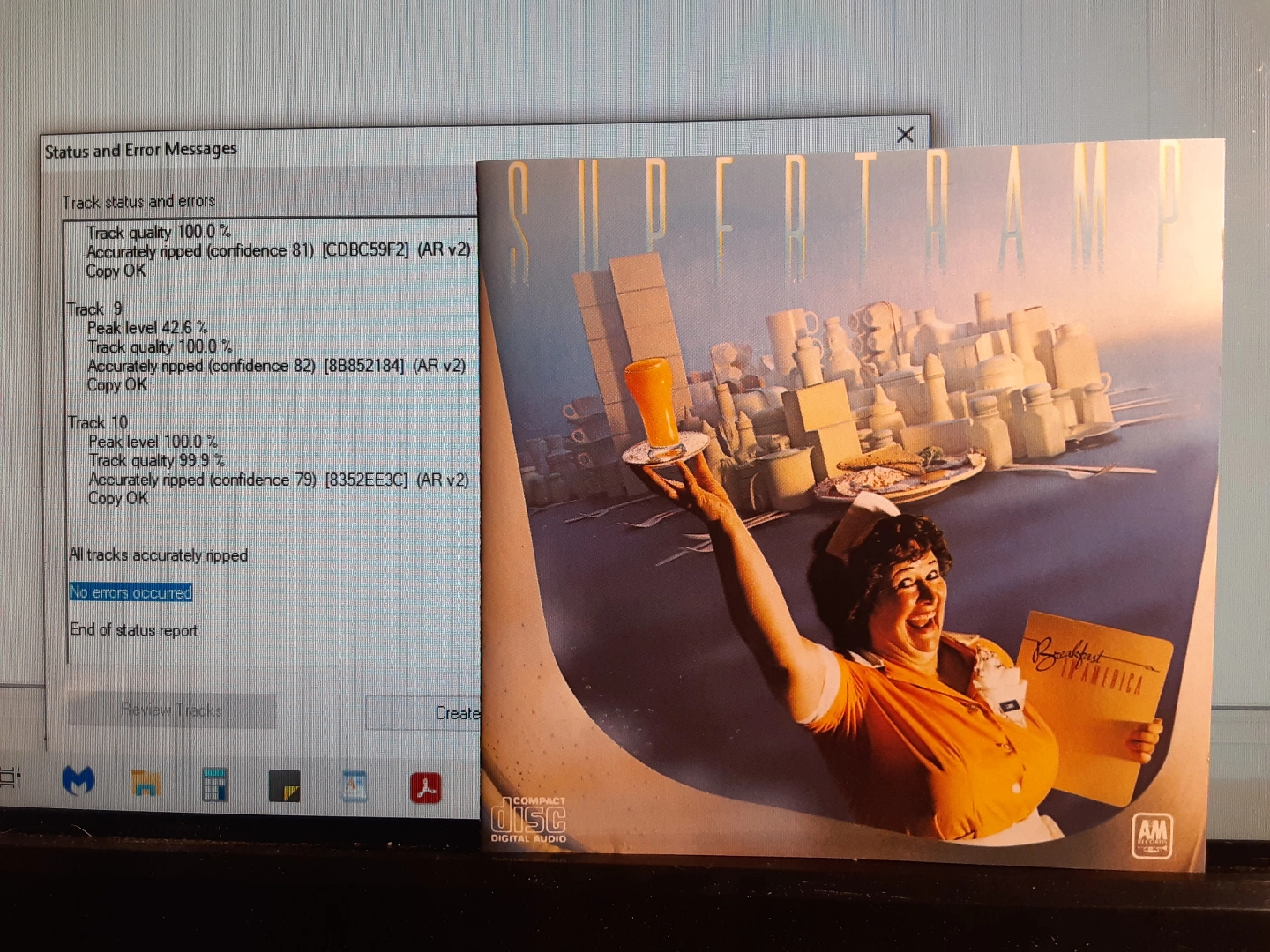Launch Adobe Acrobat from the taskbar
Screen dimensions: 1270x952
tap(426, 787)
